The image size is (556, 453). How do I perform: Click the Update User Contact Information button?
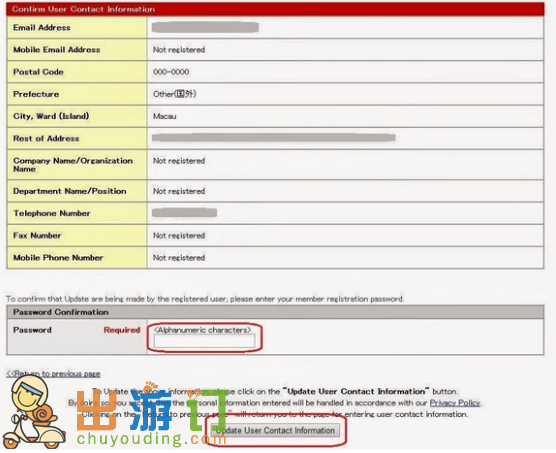click(x=275, y=430)
